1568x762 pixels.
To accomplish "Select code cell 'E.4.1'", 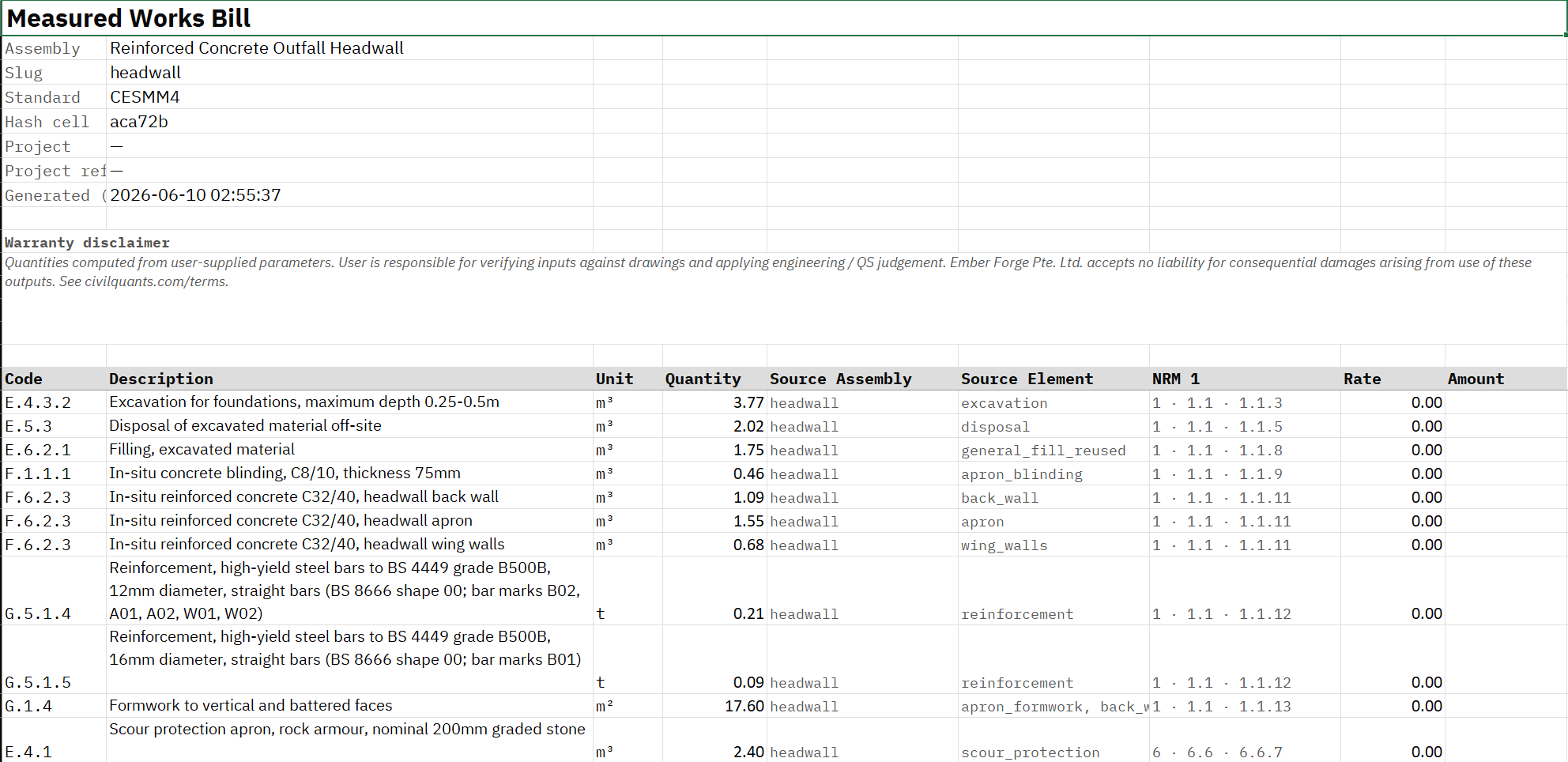I will click(55, 740).
